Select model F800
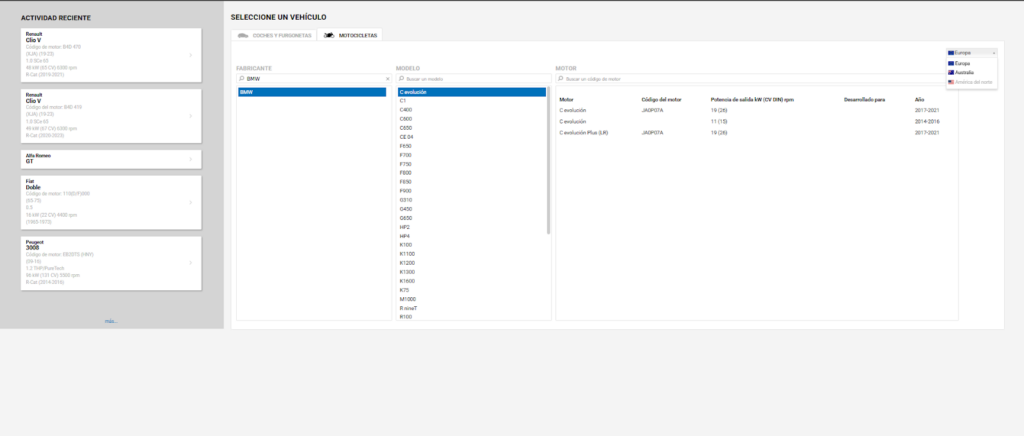Image resolution: width=1024 pixels, height=436 pixels. pyautogui.click(x=472, y=173)
